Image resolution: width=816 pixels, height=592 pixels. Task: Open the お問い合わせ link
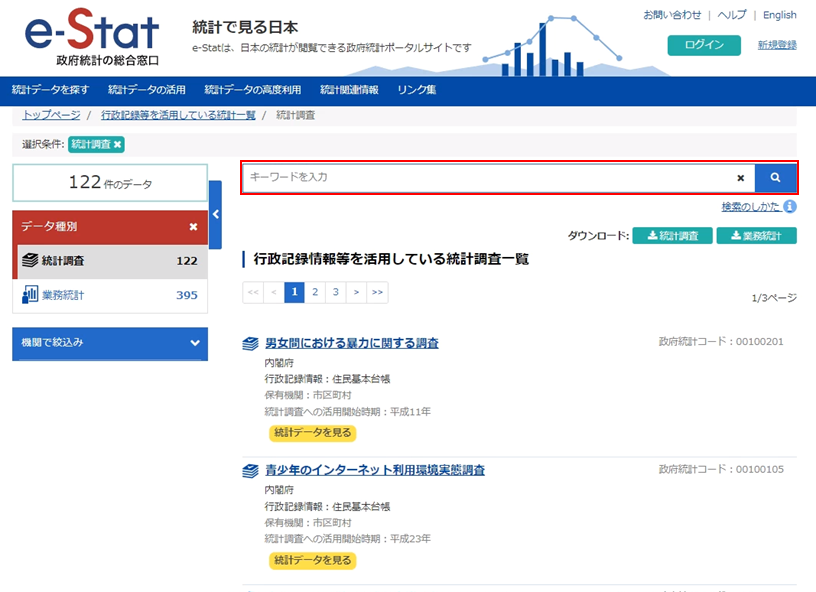[672, 15]
